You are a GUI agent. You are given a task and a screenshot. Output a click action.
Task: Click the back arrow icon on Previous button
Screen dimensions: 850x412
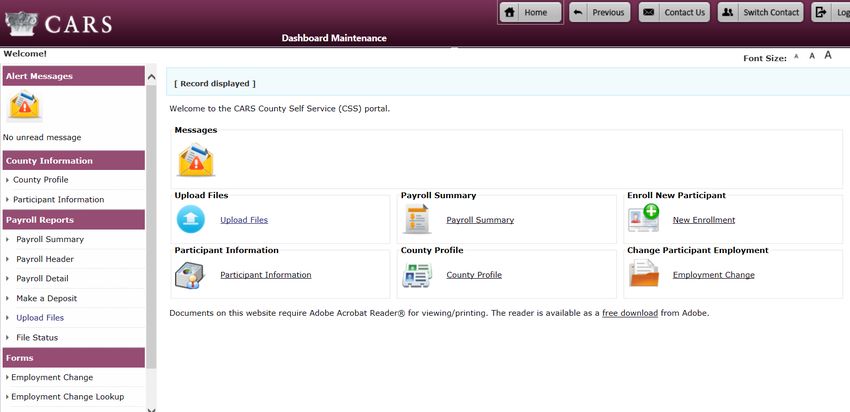click(578, 12)
